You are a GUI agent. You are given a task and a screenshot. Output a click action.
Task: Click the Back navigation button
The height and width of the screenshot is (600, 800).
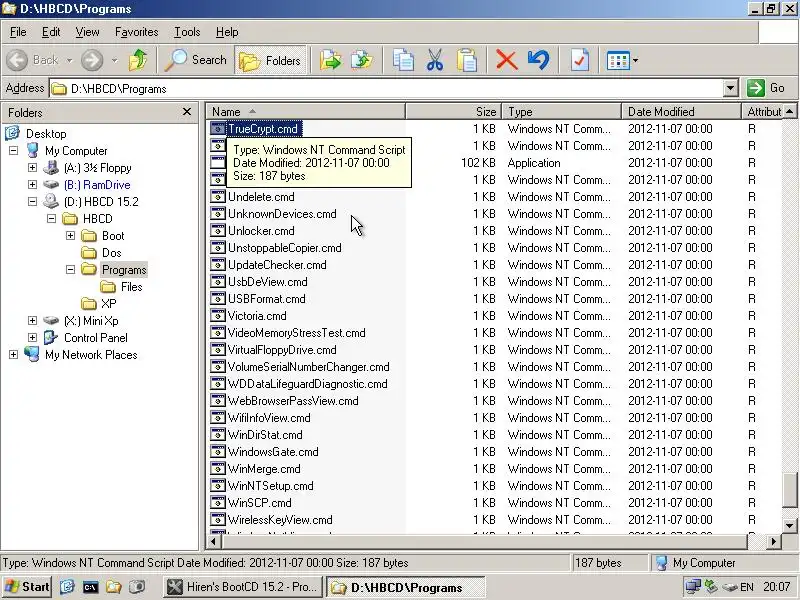pos(32,60)
